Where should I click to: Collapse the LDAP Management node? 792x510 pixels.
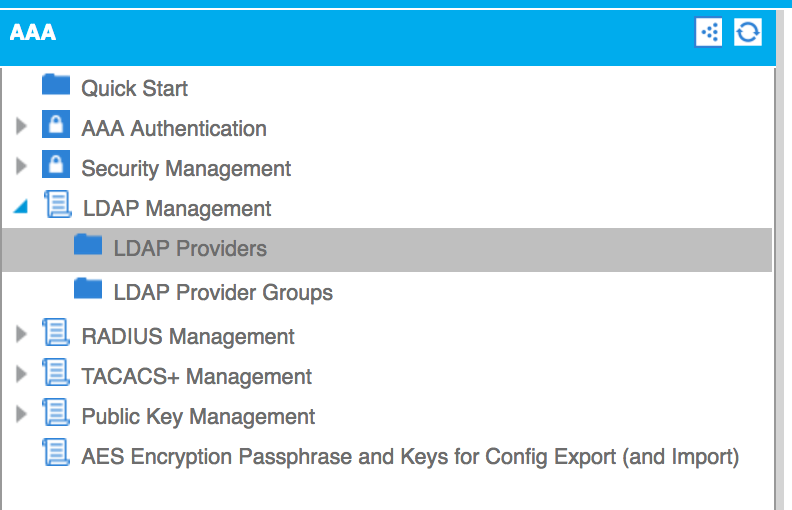21,206
